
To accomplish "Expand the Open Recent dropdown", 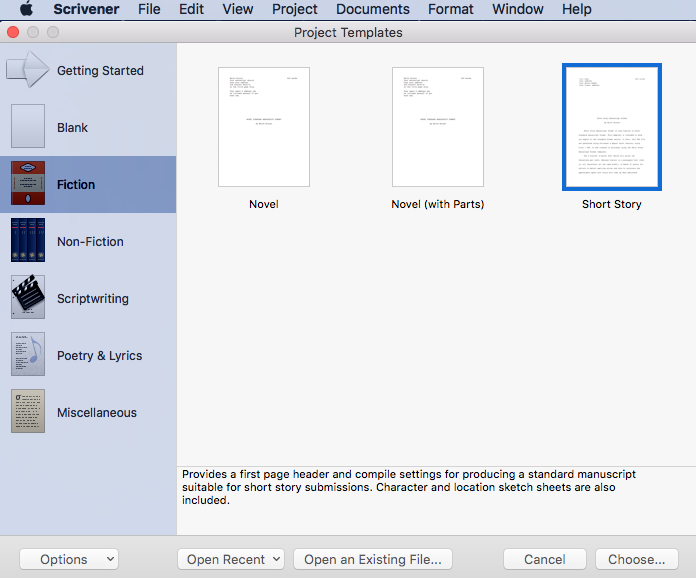I will pos(231,559).
